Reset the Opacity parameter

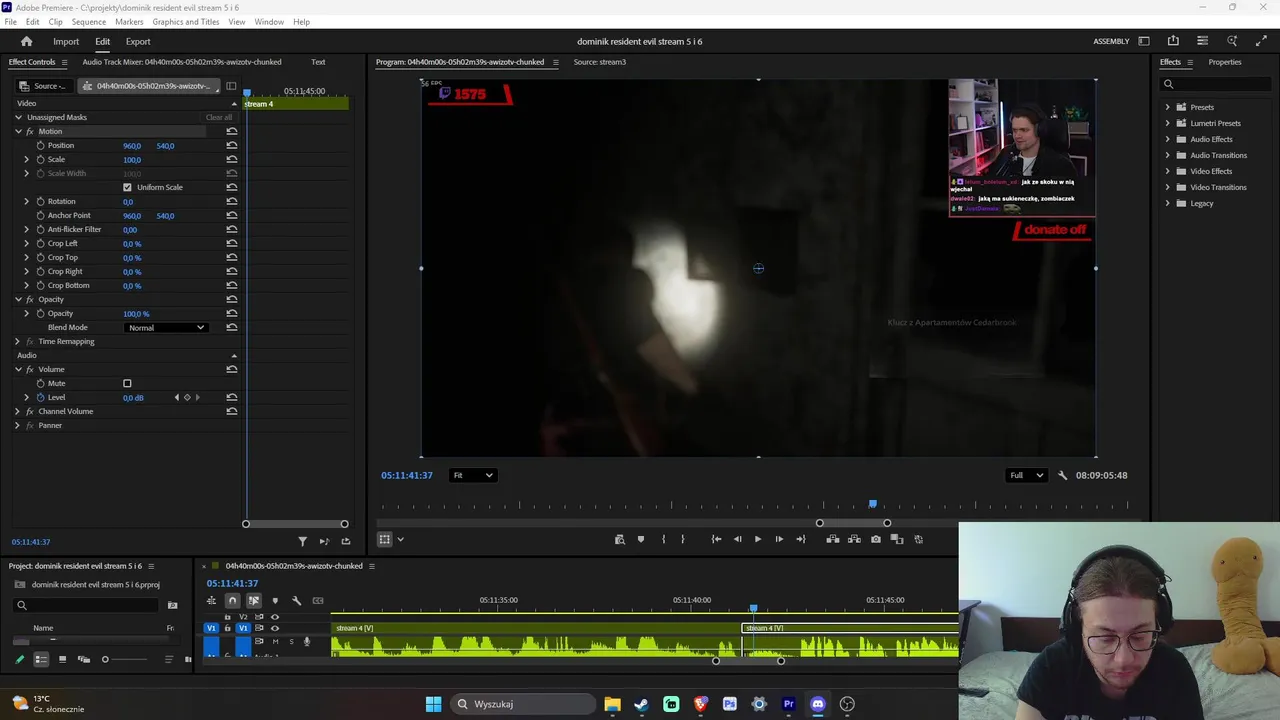231,313
